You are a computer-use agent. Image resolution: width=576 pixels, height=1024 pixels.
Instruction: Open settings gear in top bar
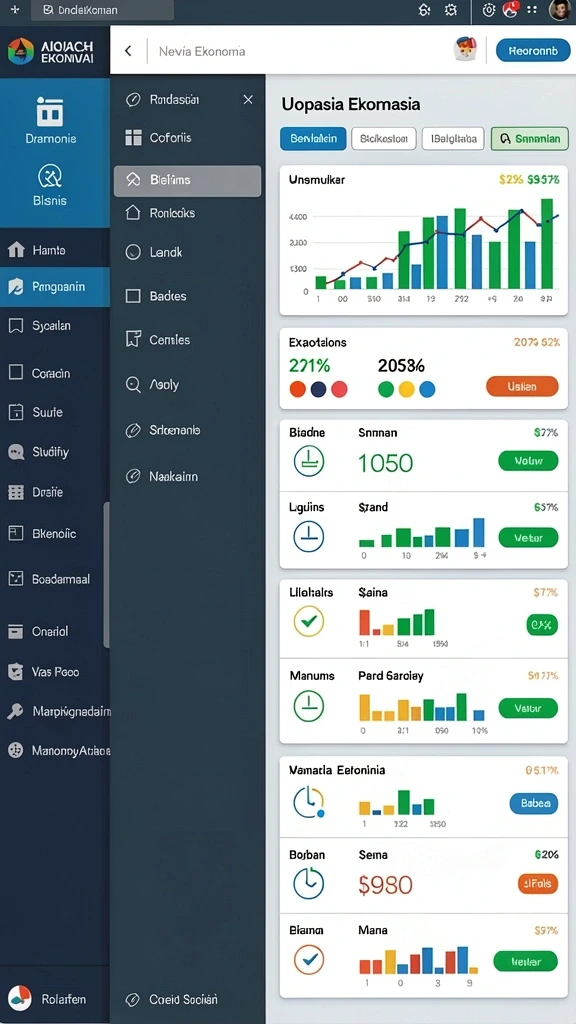(451, 10)
